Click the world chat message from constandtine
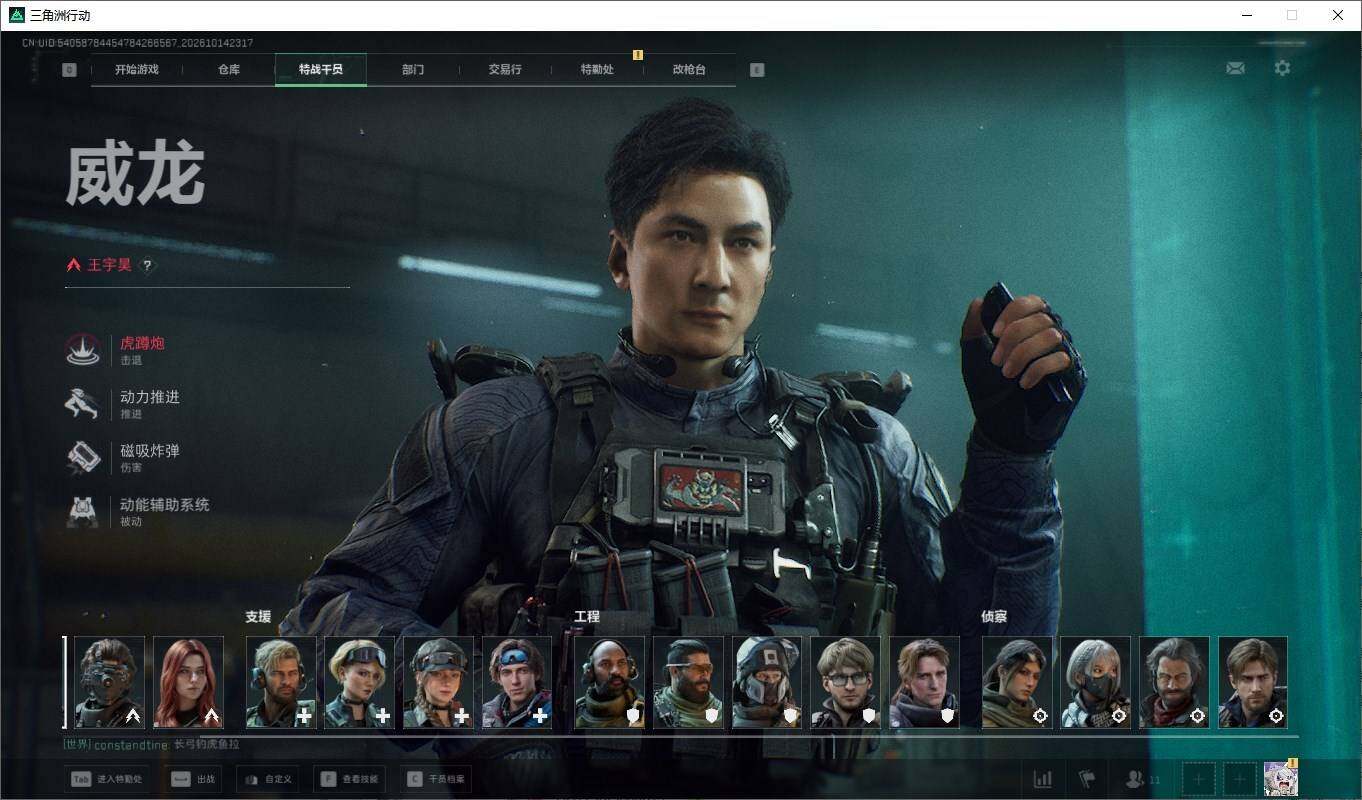Image resolution: width=1362 pixels, height=800 pixels. pyautogui.click(x=151, y=745)
